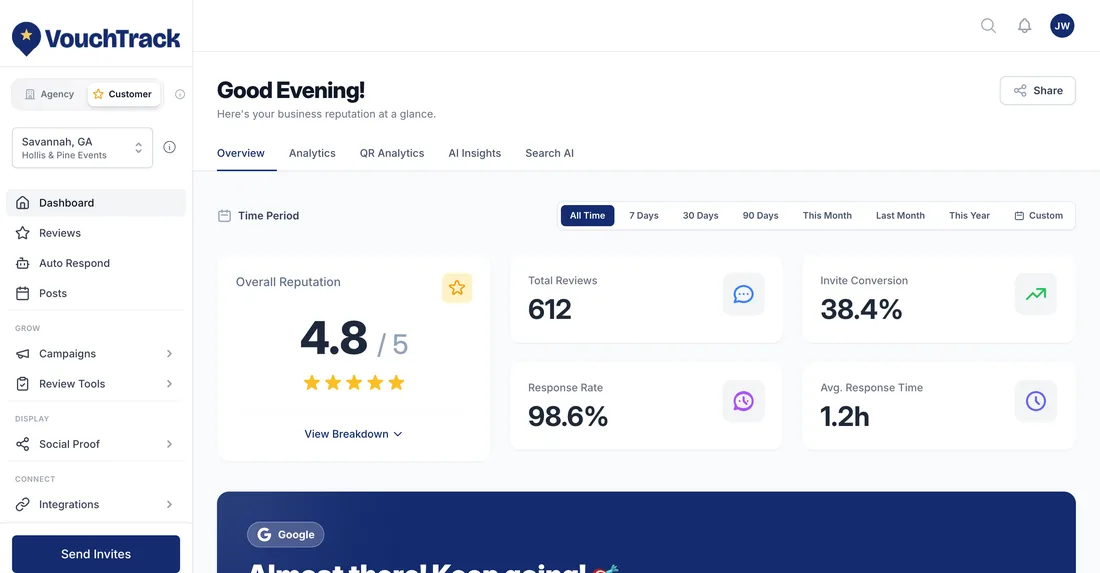Image resolution: width=1100 pixels, height=573 pixels.
Task: Select the All Time period
Action: point(587,215)
